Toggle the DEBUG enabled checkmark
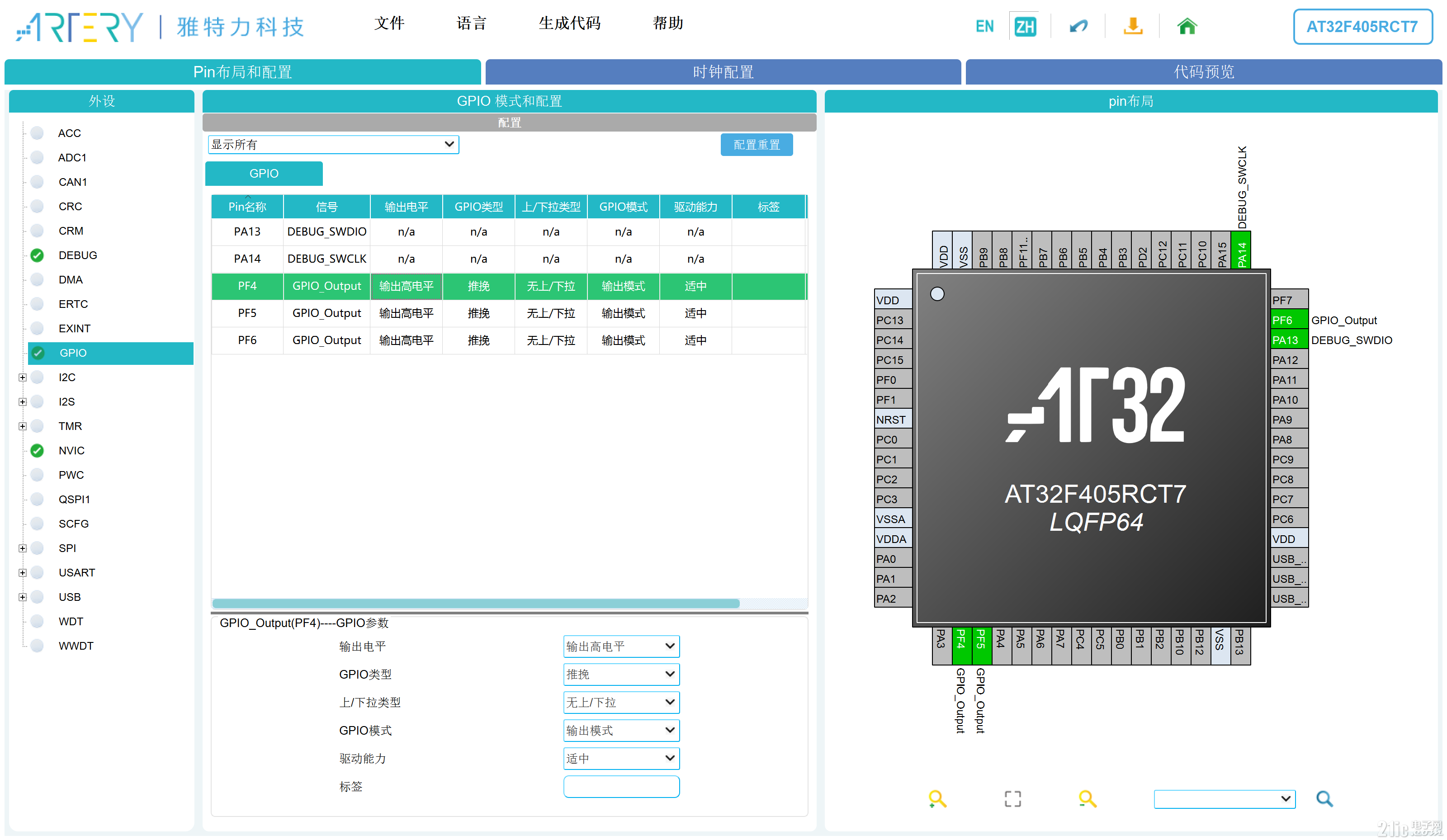Viewport: 1447px width, 840px height. point(38,255)
